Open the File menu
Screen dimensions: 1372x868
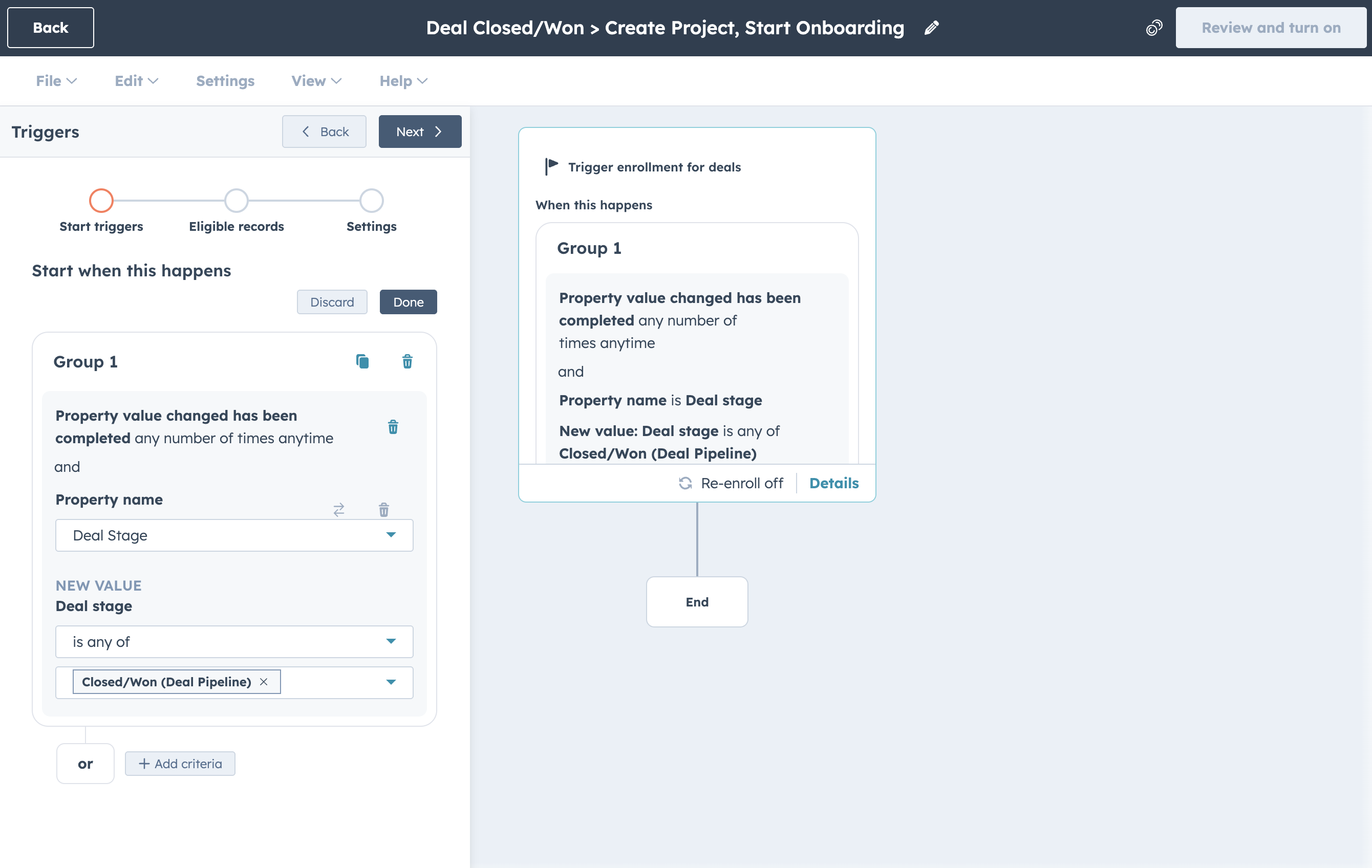point(56,81)
